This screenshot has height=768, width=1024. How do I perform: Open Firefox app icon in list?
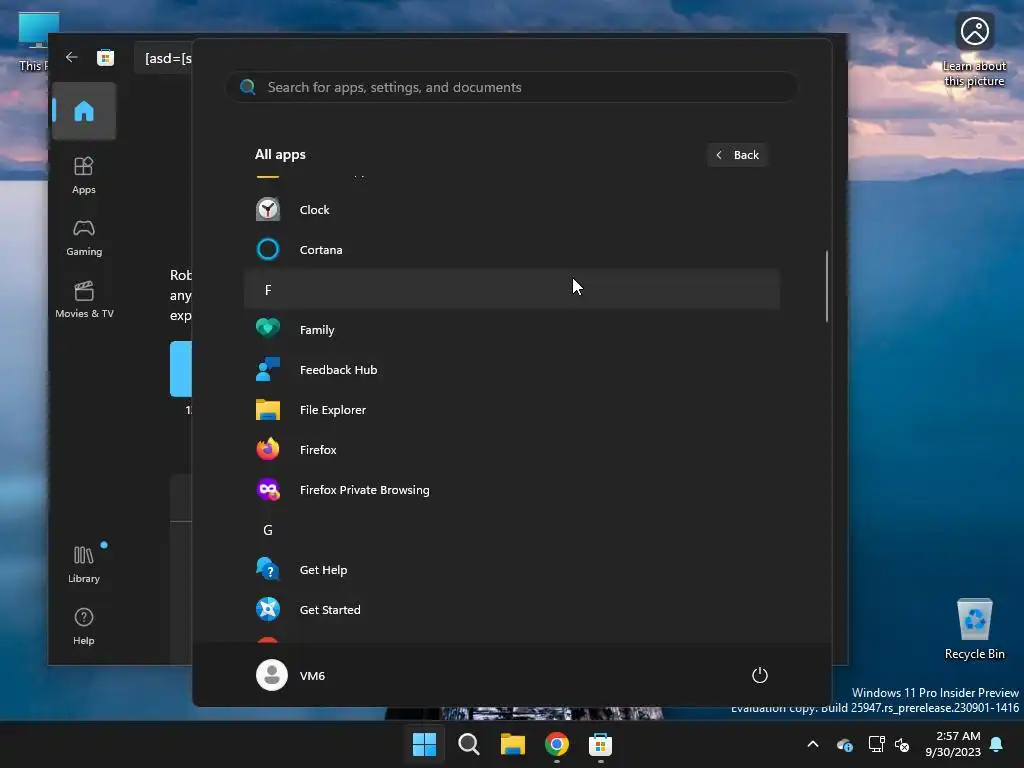pyautogui.click(x=268, y=449)
